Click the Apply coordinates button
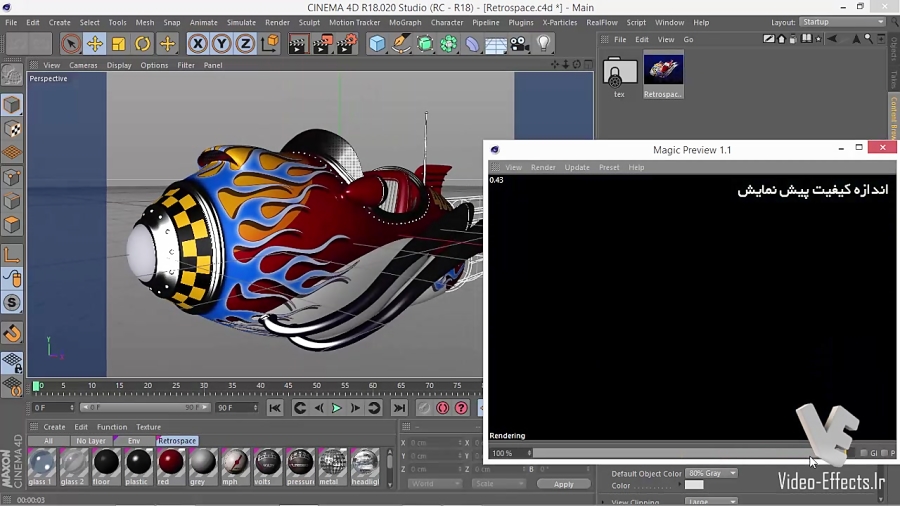 pyautogui.click(x=564, y=484)
